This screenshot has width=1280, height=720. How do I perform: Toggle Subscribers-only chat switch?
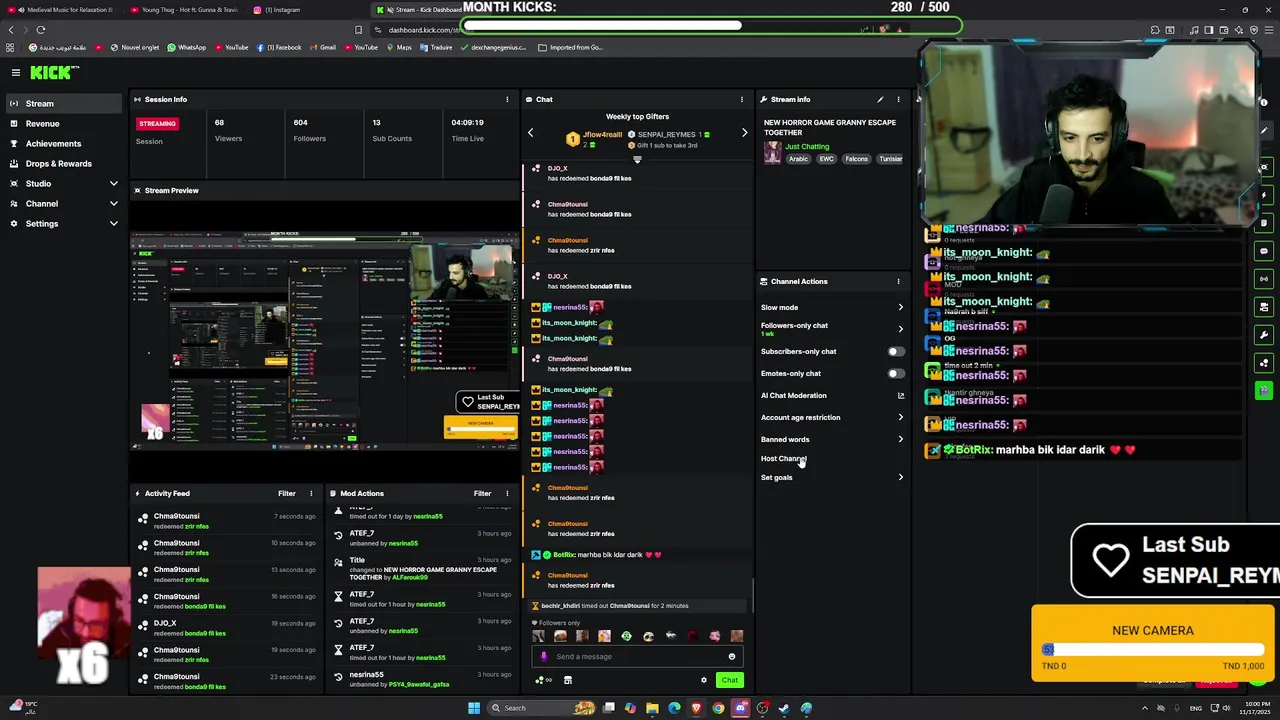tap(896, 352)
